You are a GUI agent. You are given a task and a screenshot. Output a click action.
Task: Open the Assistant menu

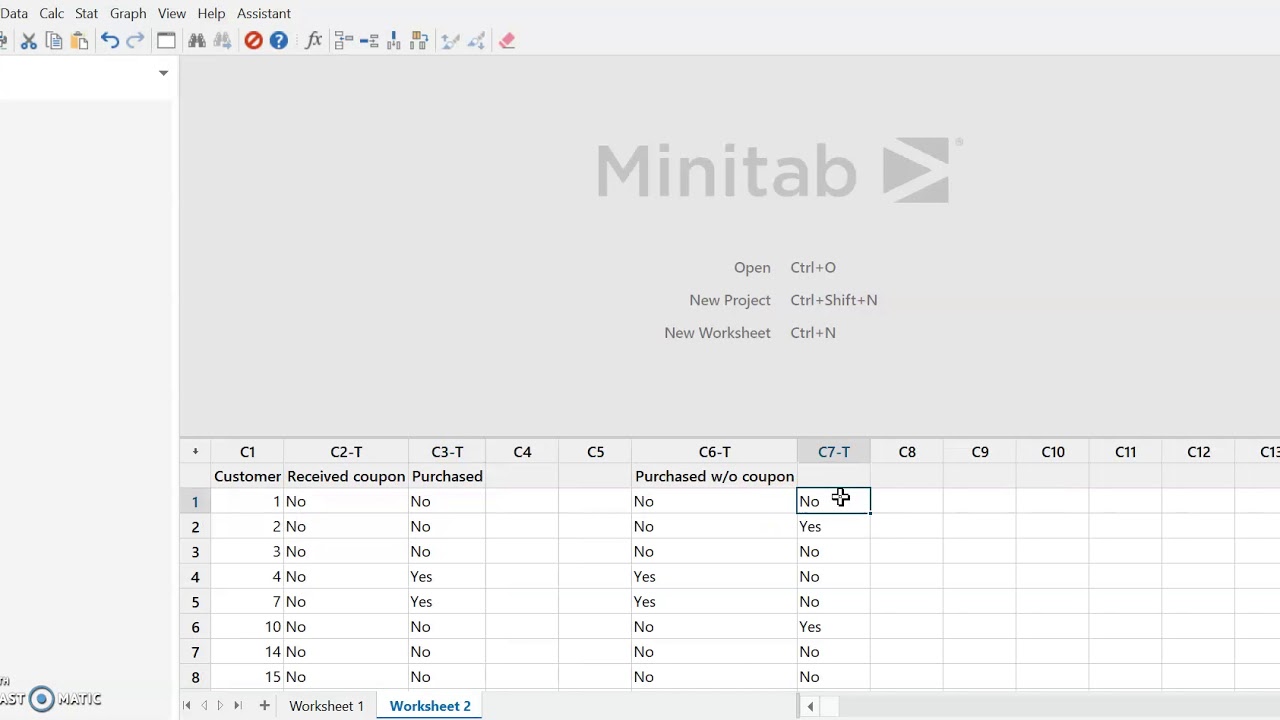264,13
